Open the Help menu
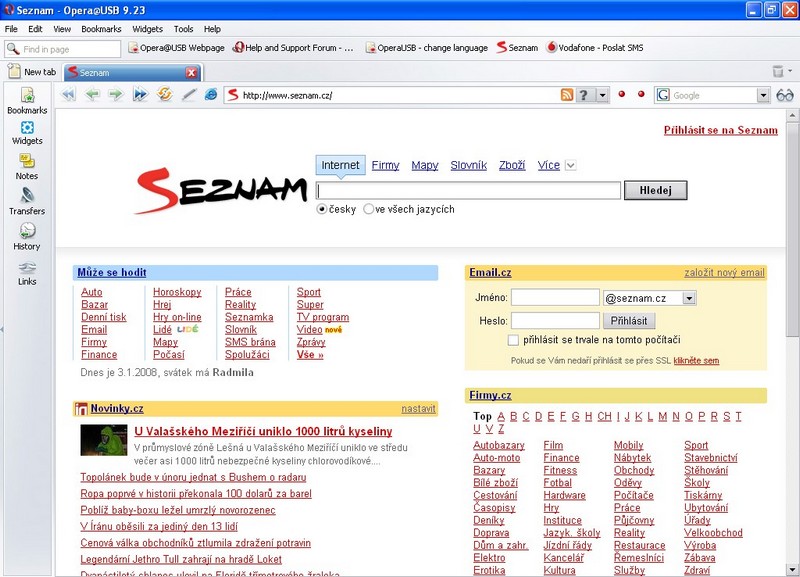800x577 pixels. click(x=212, y=29)
